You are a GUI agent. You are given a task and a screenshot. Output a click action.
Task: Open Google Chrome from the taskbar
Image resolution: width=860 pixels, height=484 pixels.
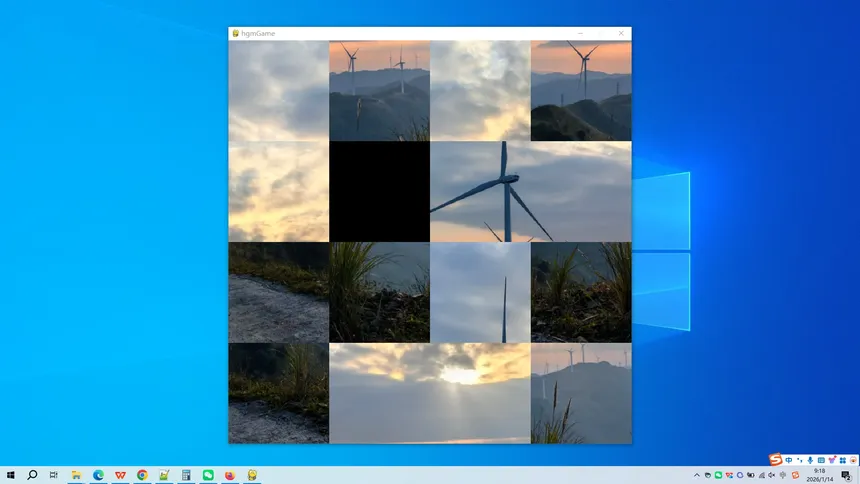point(142,475)
